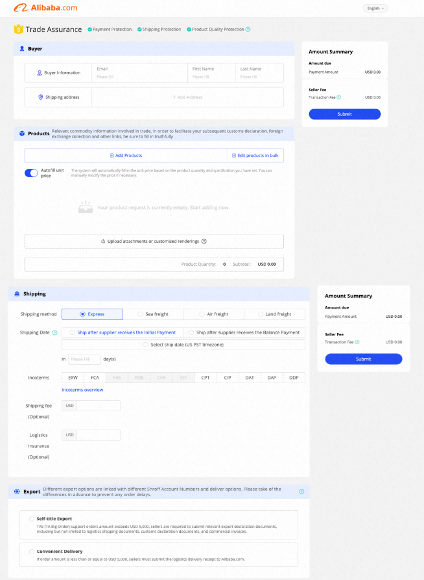Viewport: 424px width, 580px height.
Task: Open the English language dropdown
Action: 375,8
